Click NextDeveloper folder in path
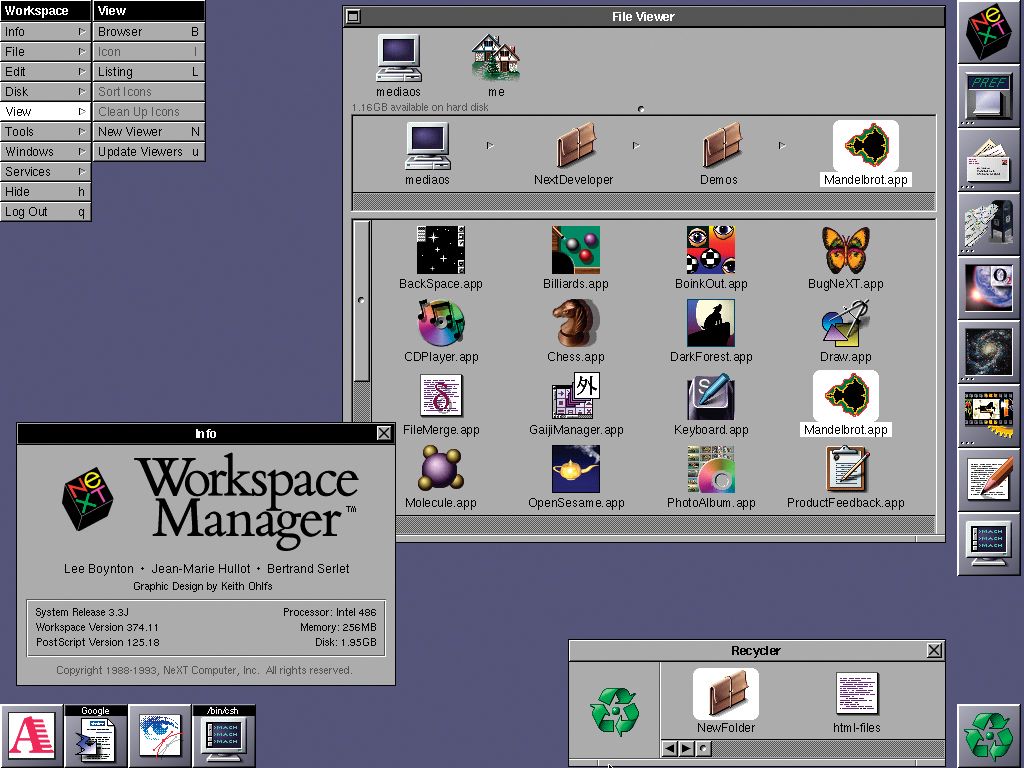This screenshot has height=768, width=1024. (574, 145)
